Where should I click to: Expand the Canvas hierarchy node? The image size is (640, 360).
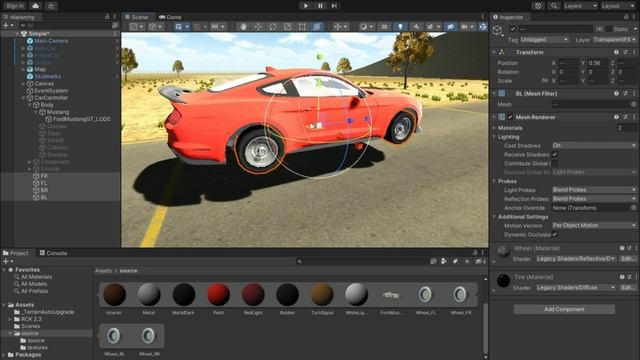(23, 84)
